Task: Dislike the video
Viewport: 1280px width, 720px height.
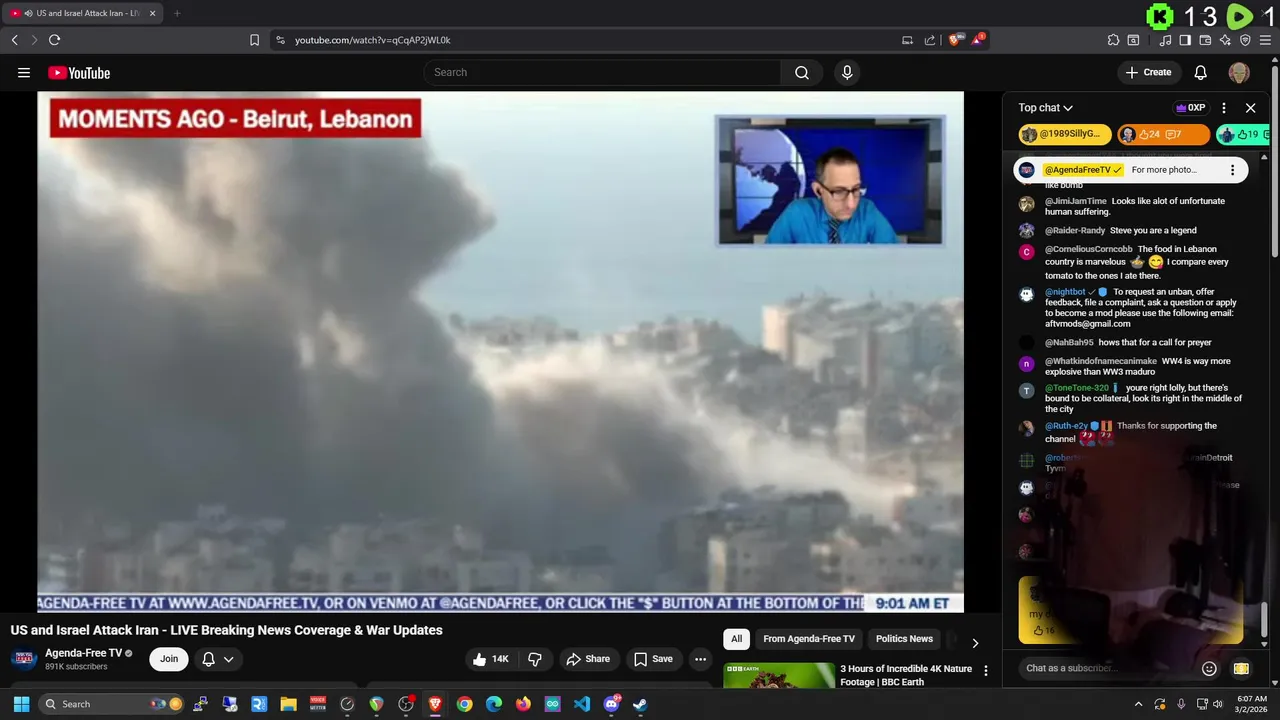Action: tap(535, 659)
